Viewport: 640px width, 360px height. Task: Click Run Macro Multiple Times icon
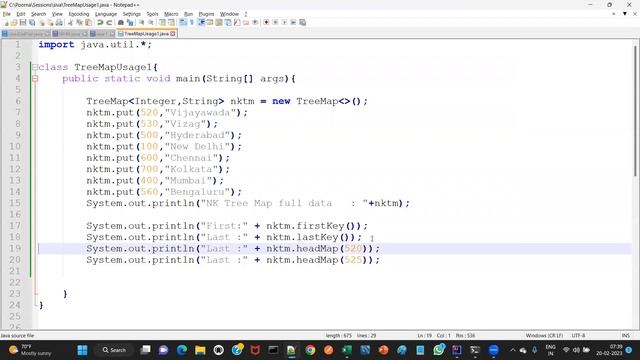pos(293,22)
